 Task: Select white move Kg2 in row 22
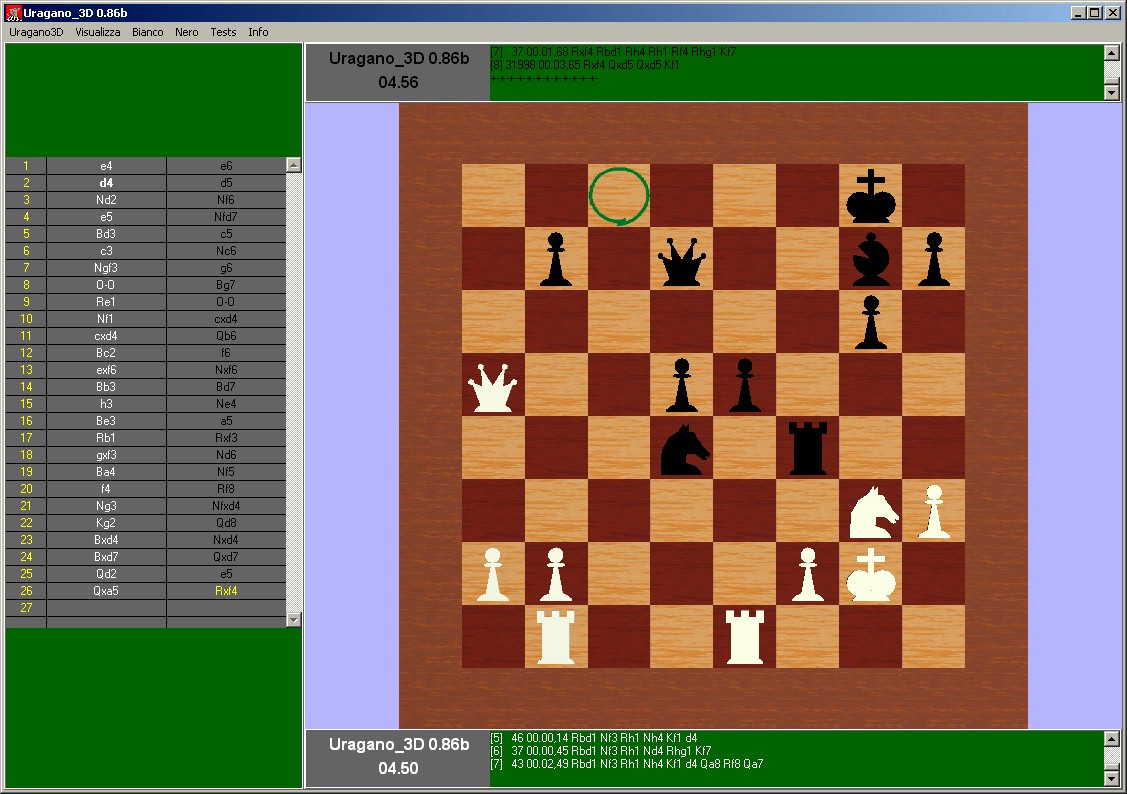[106, 522]
